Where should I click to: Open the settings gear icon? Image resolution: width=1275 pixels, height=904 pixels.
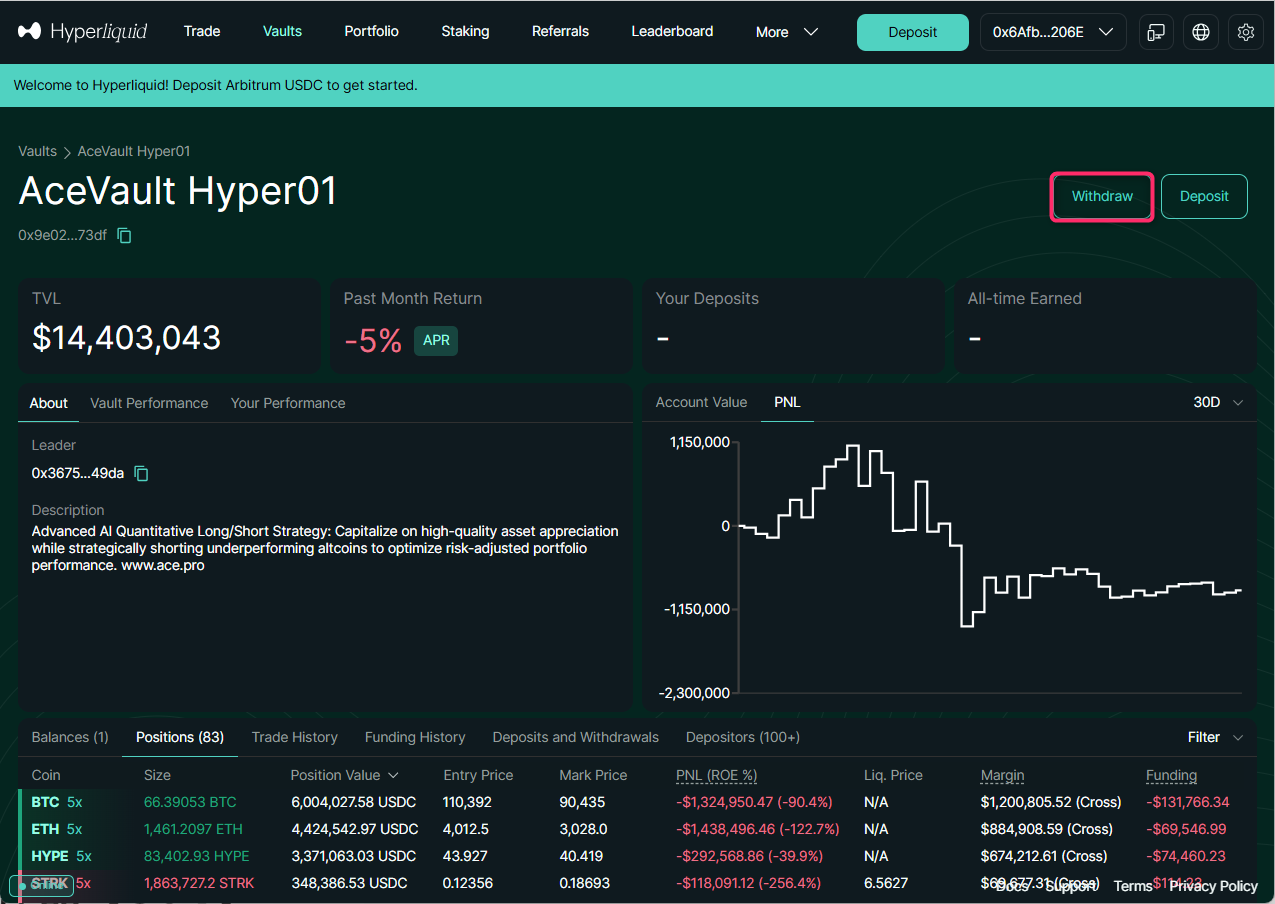pyautogui.click(x=1245, y=32)
